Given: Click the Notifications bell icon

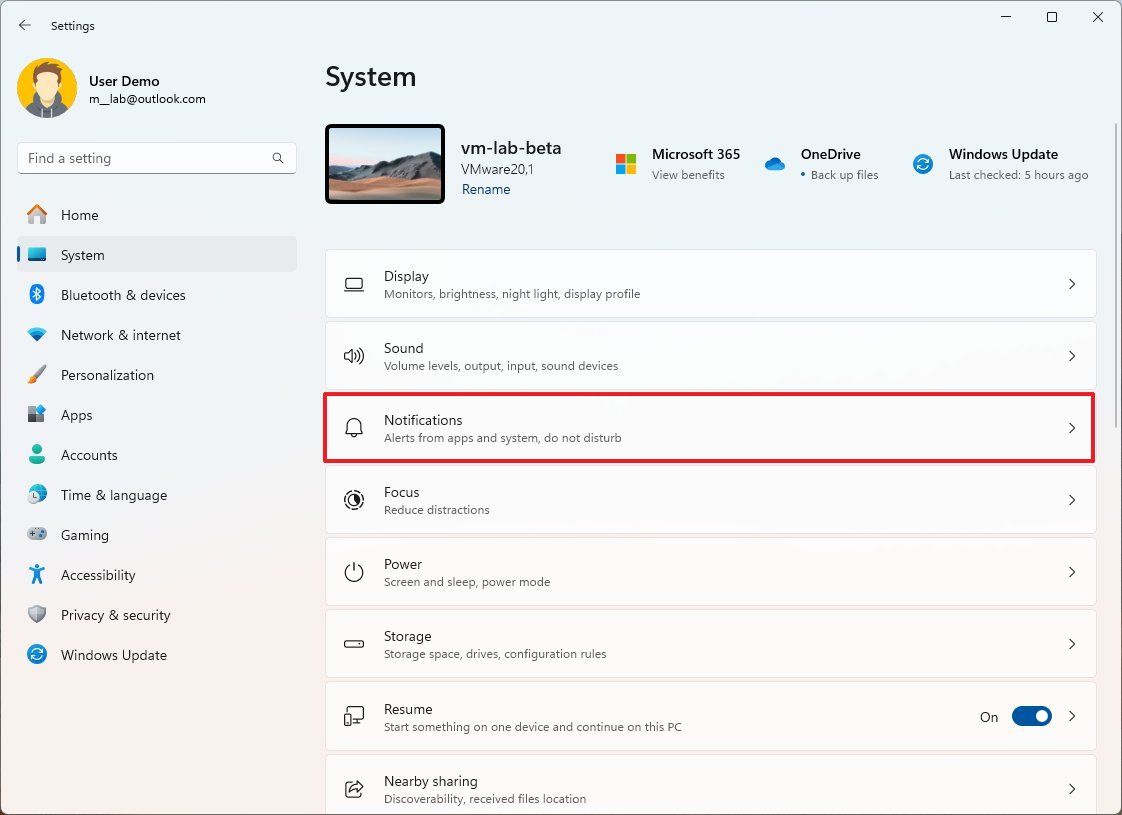Looking at the screenshot, I should tap(354, 428).
